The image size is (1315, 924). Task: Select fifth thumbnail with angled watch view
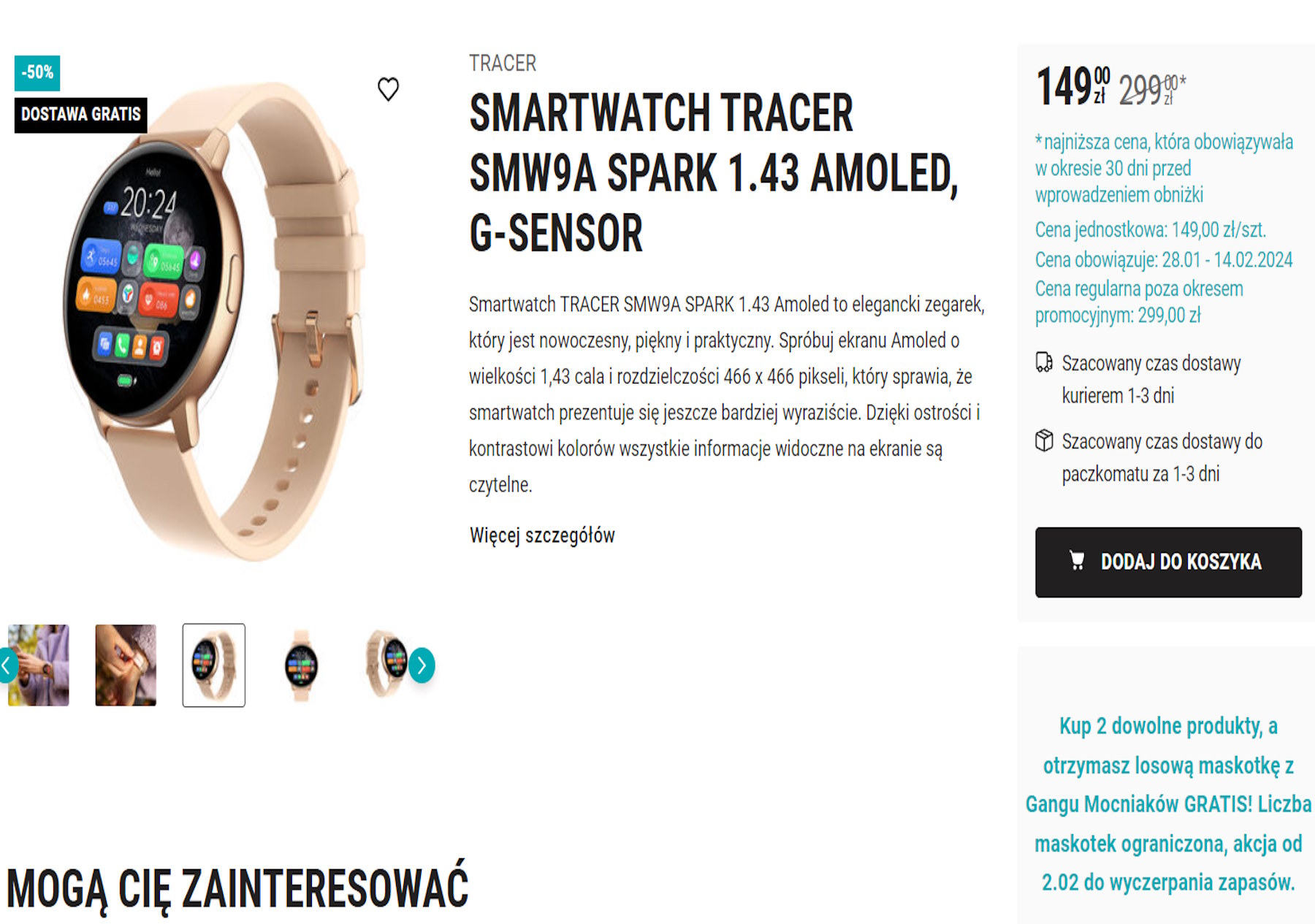pyautogui.click(x=387, y=665)
